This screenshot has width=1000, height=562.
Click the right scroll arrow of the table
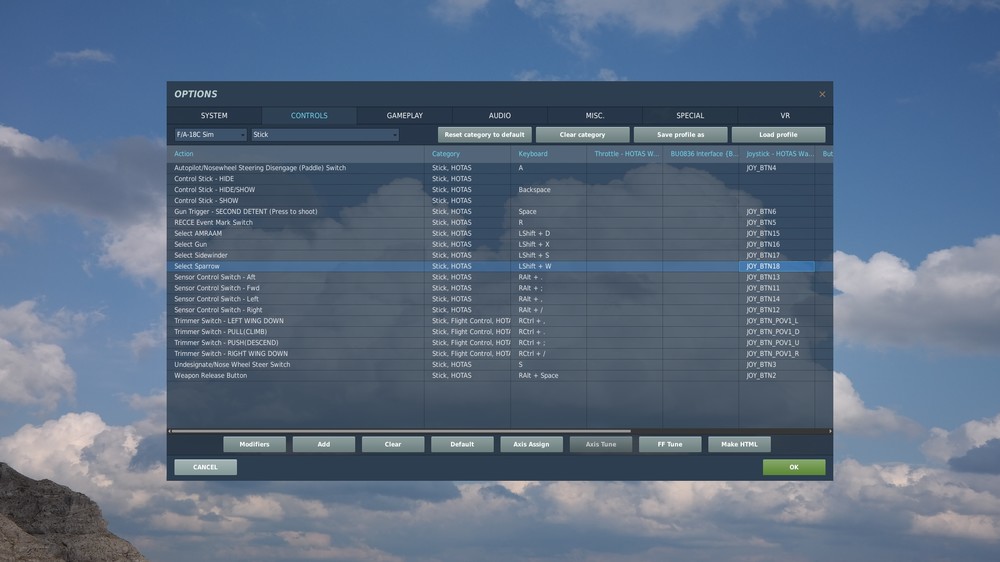pos(830,431)
